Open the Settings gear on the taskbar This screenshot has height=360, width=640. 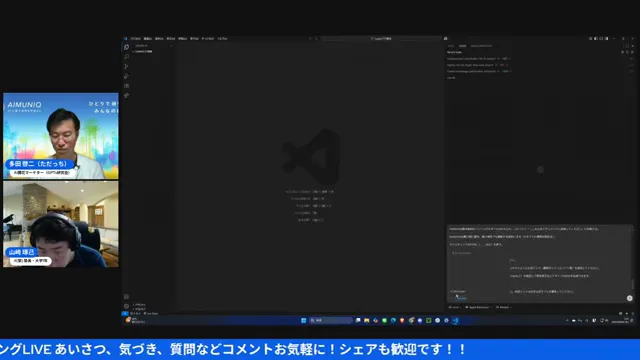click(x=446, y=320)
